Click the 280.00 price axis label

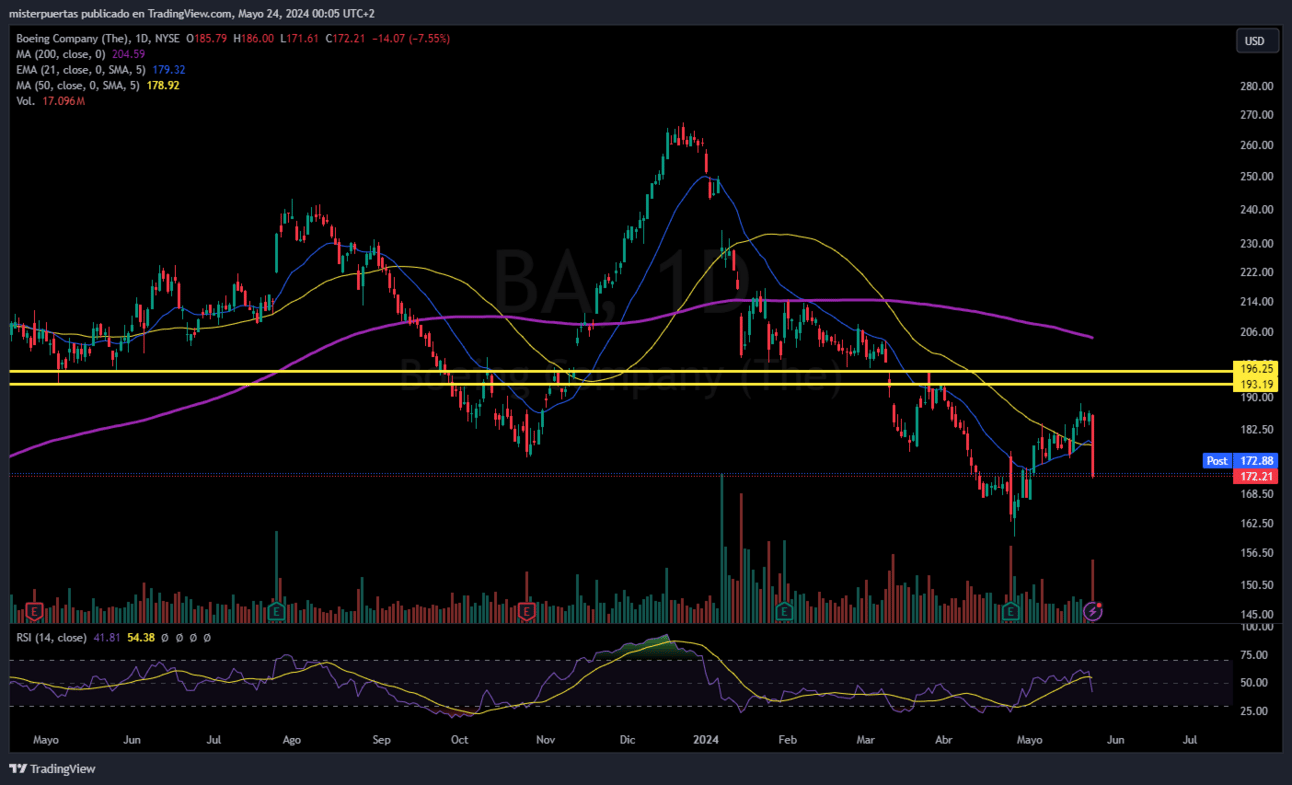pos(1257,87)
